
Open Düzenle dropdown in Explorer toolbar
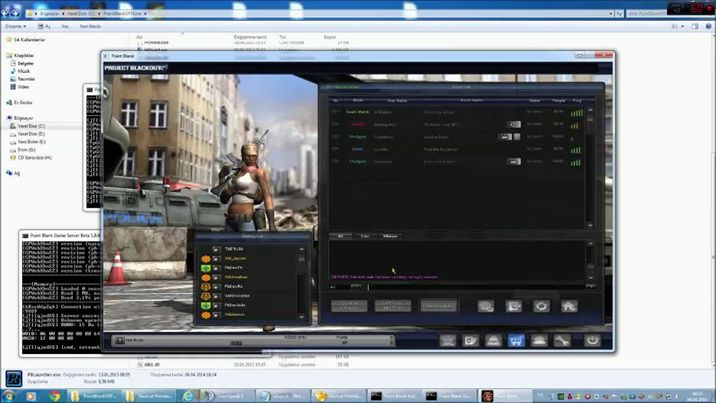pos(16,26)
